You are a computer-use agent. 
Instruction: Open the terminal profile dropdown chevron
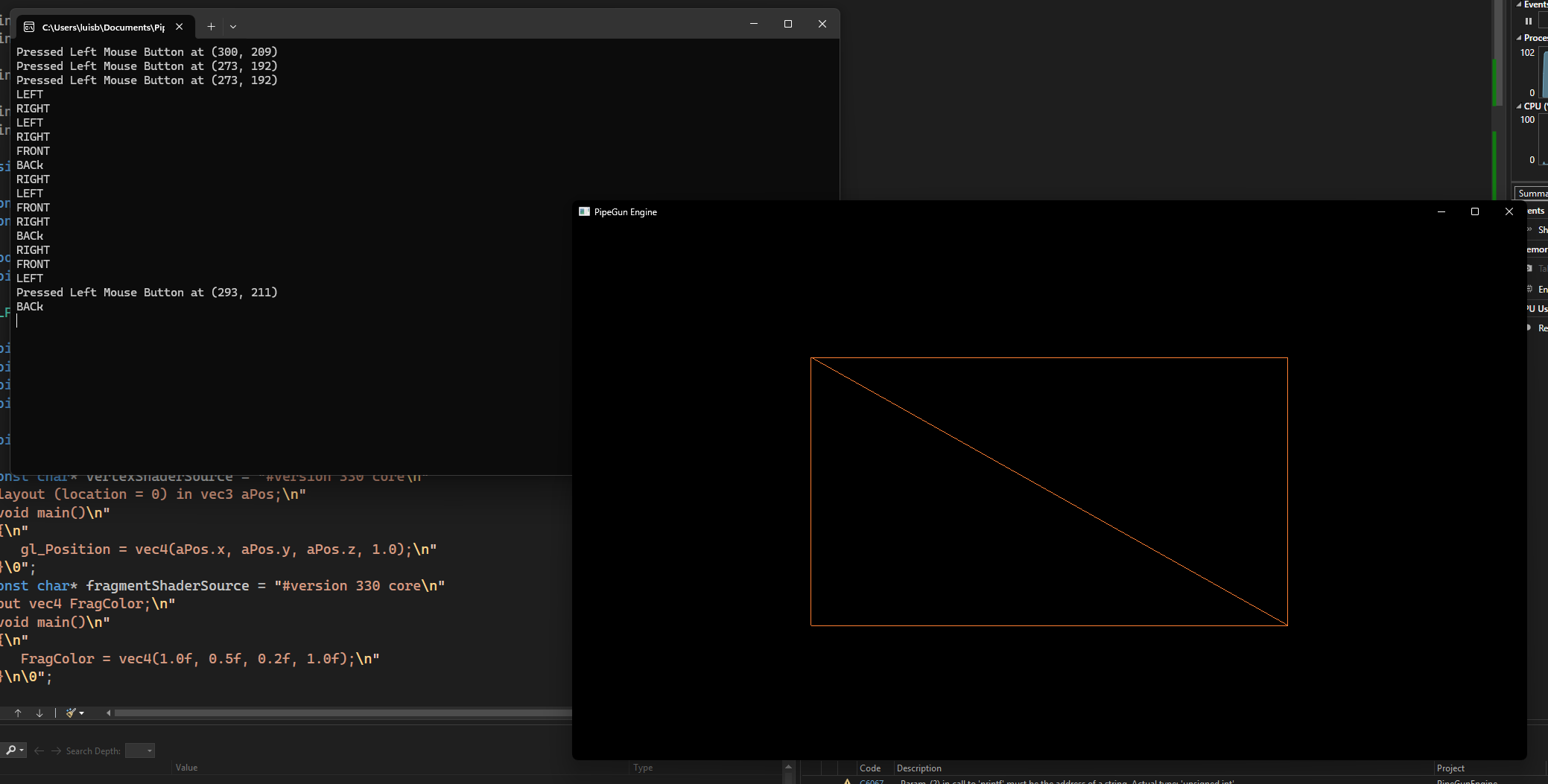click(233, 26)
